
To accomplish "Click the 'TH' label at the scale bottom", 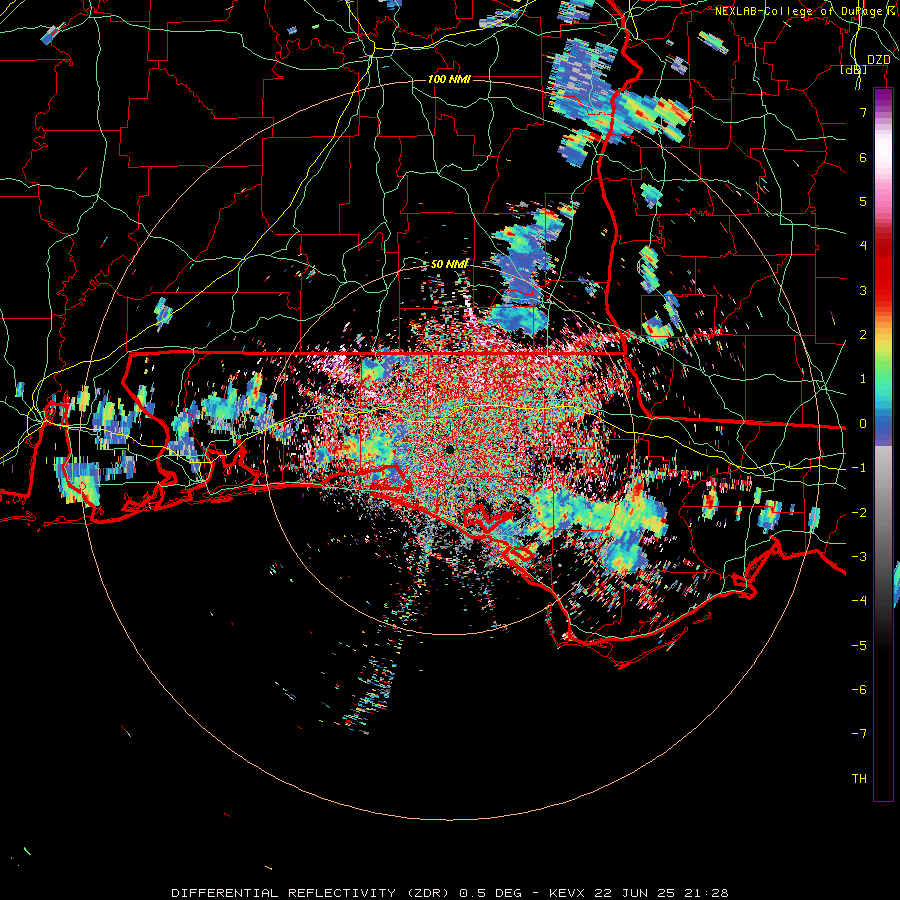I will [x=859, y=778].
